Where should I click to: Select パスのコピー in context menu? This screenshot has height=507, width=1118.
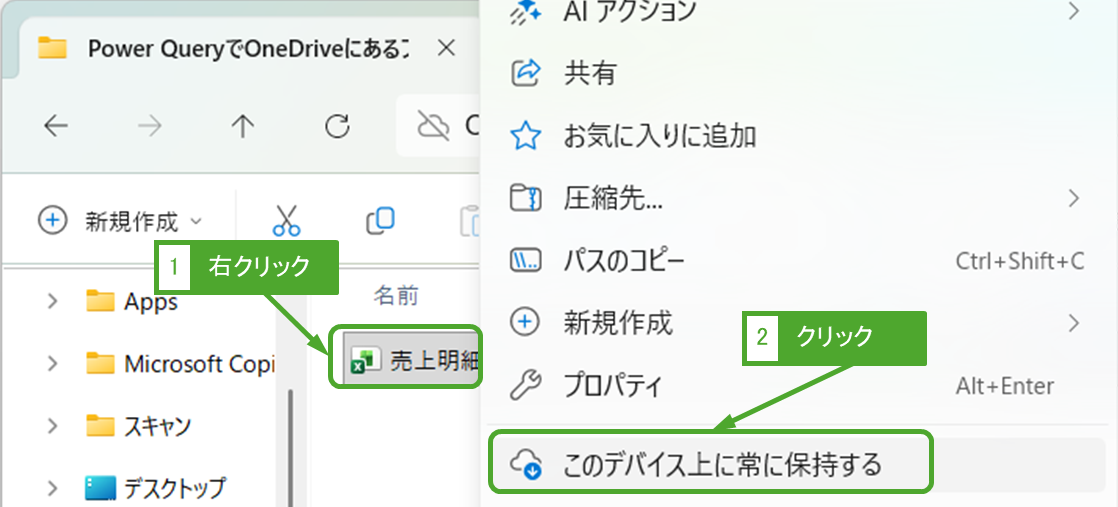coord(624,261)
